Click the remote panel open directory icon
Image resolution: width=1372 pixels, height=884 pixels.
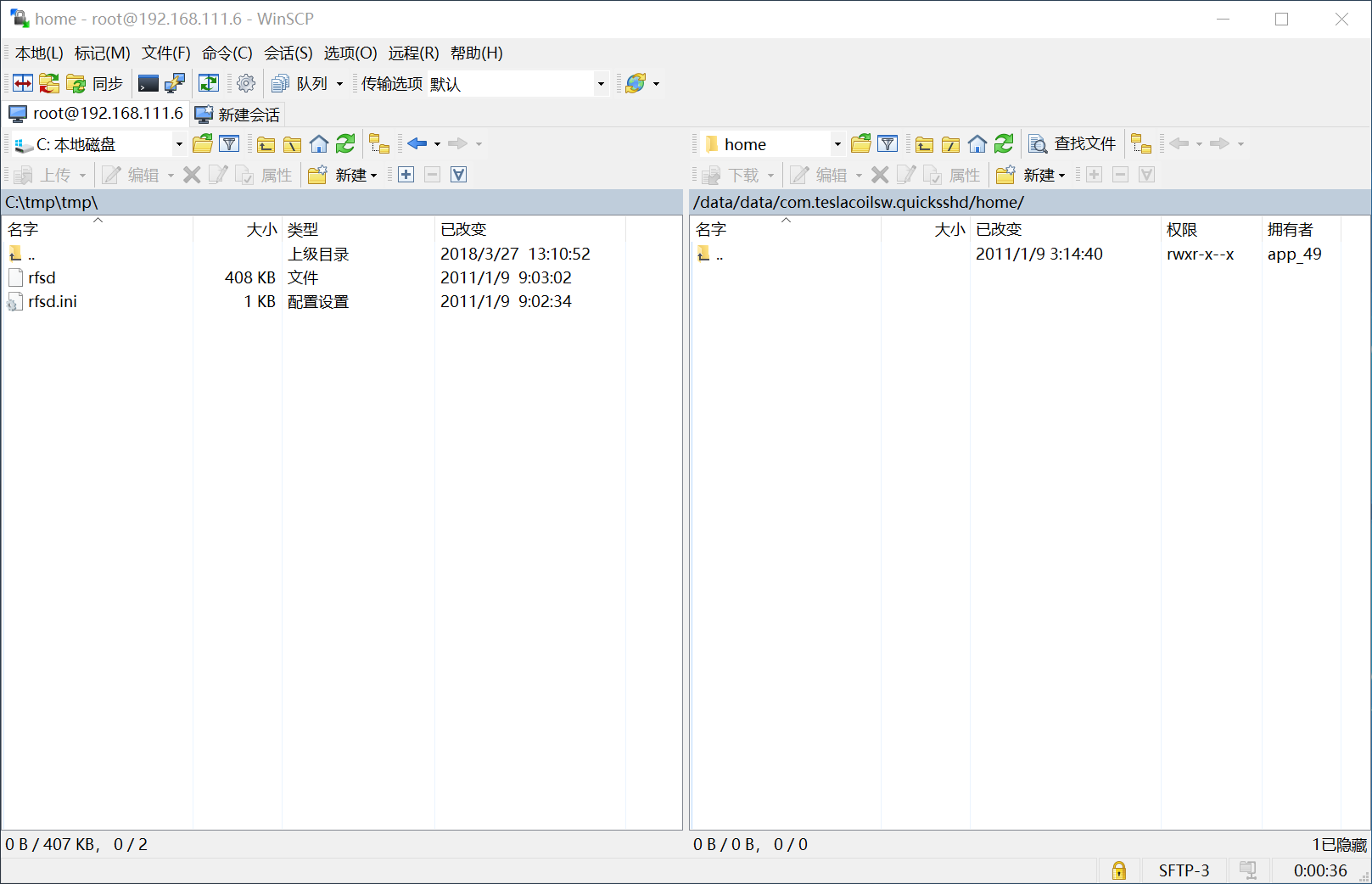[x=861, y=144]
